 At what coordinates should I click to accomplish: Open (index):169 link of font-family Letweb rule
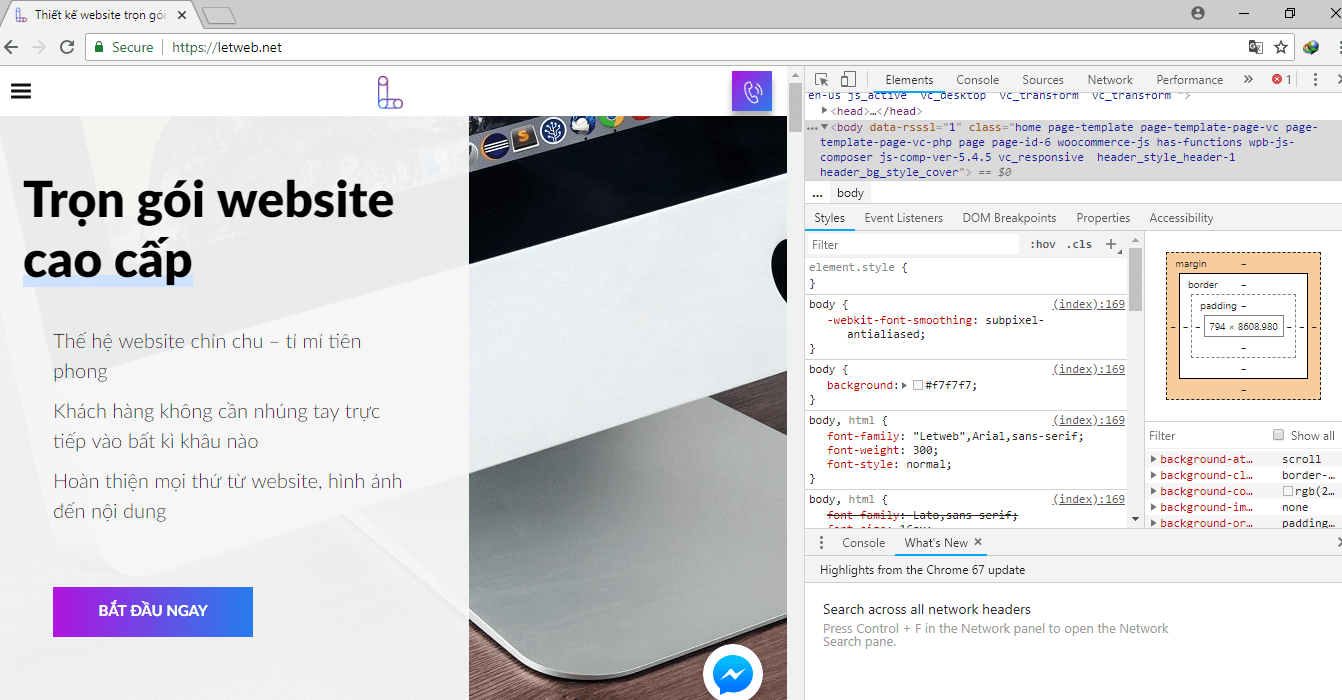coord(1089,420)
